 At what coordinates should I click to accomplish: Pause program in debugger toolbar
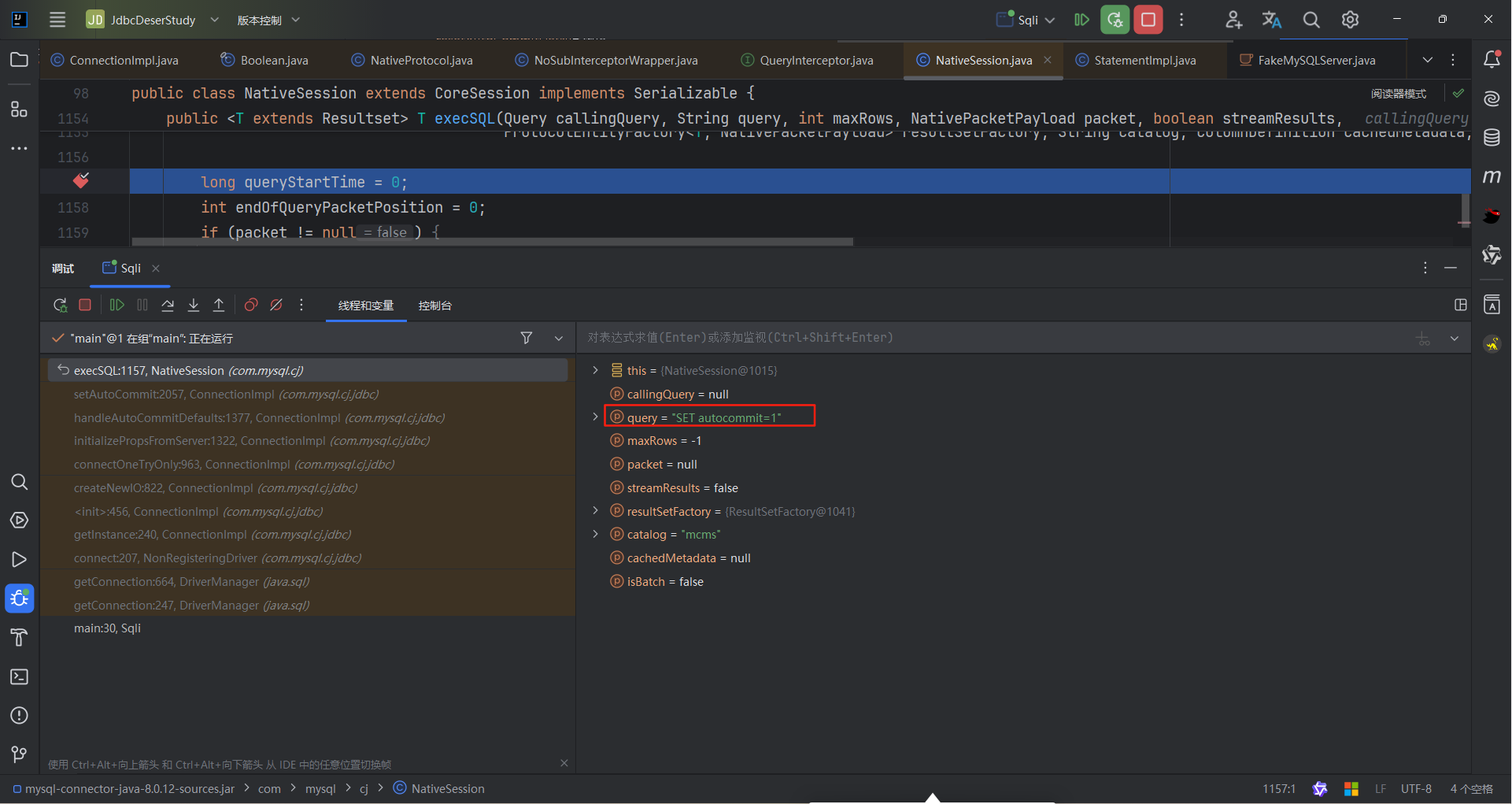(x=142, y=305)
